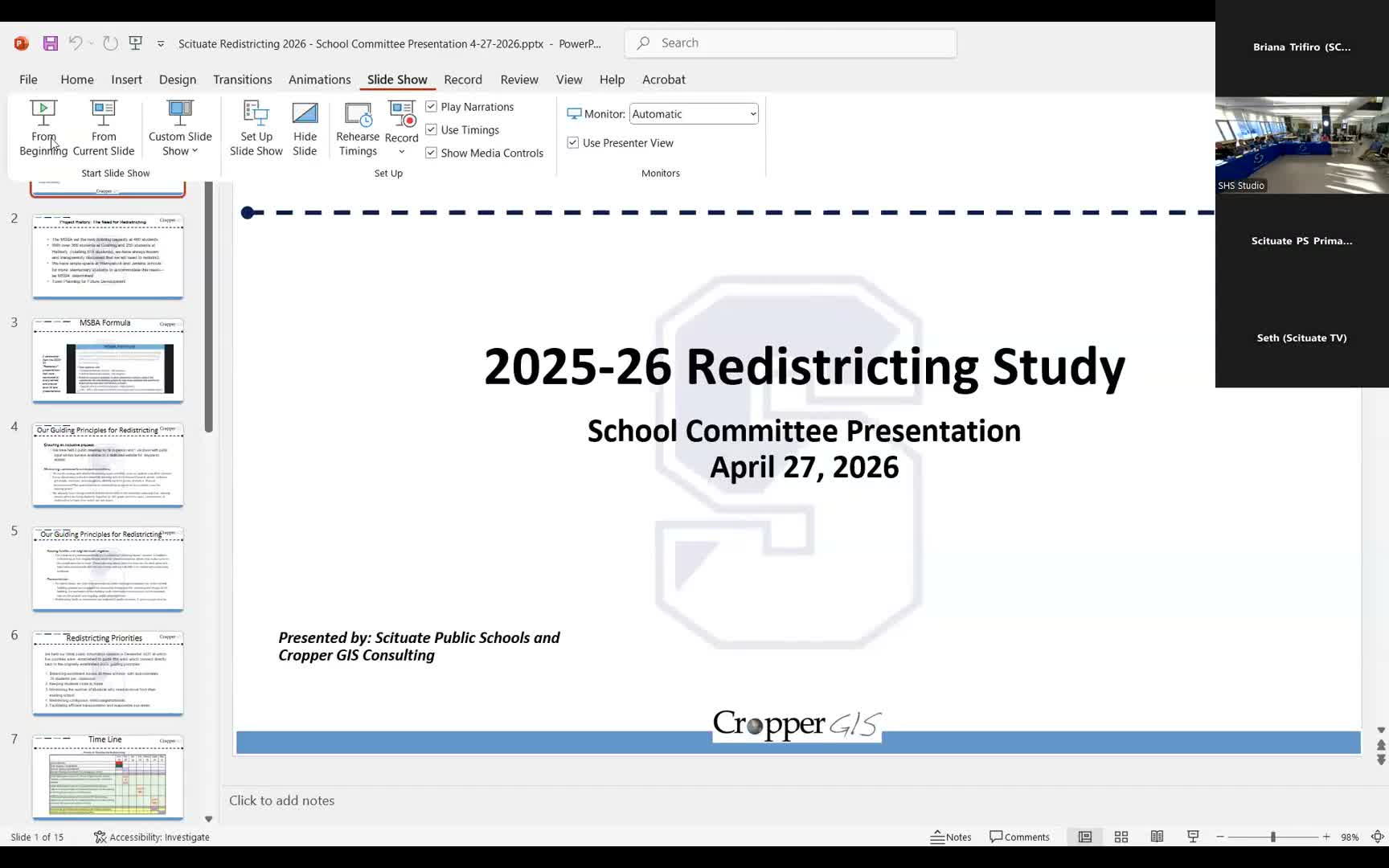Expand the Record dropdown arrow
The height and width of the screenshot is (868, 1389).
click(402, 151)
